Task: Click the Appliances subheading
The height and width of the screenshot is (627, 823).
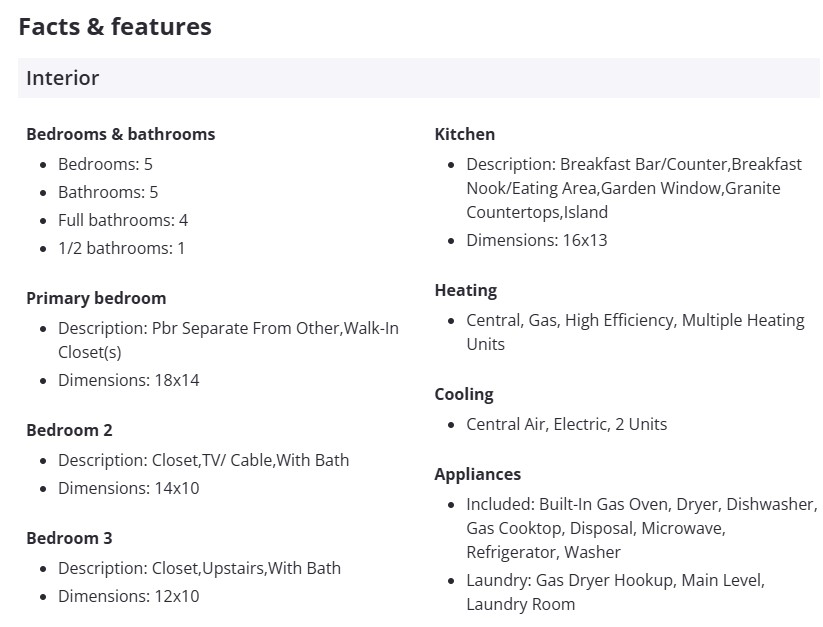Action: tap(477, 474)
